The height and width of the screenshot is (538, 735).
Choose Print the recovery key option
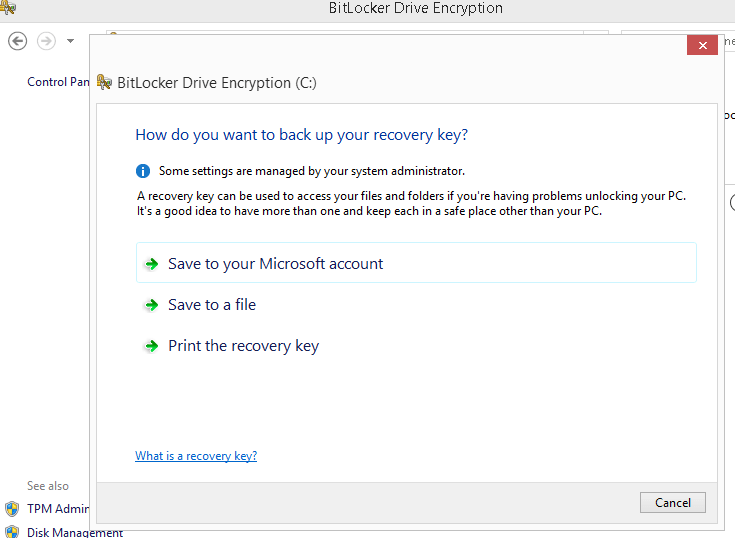click(243, 346)
